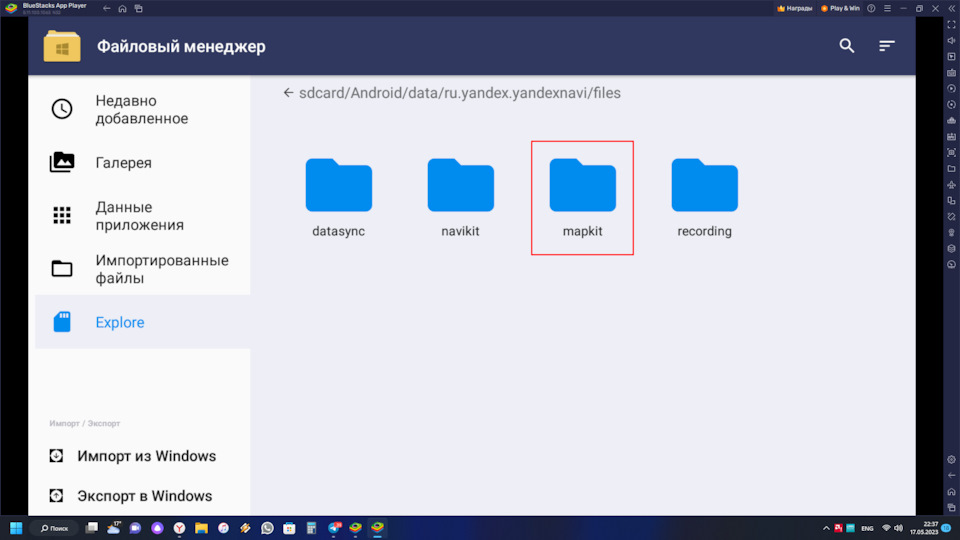Open BlueStacks hamburger menu
This screenshot has width=960, height=540.
coord(887,9)
